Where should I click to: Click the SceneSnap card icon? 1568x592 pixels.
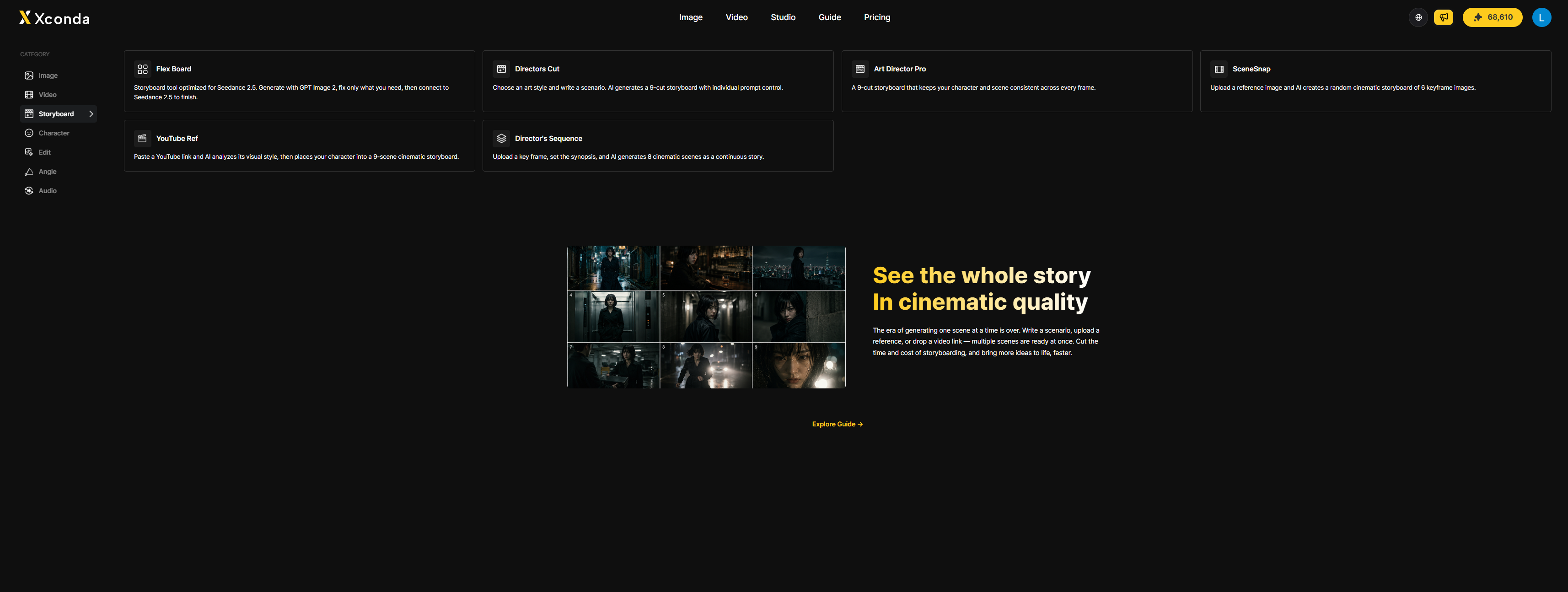click(1219, 69)
